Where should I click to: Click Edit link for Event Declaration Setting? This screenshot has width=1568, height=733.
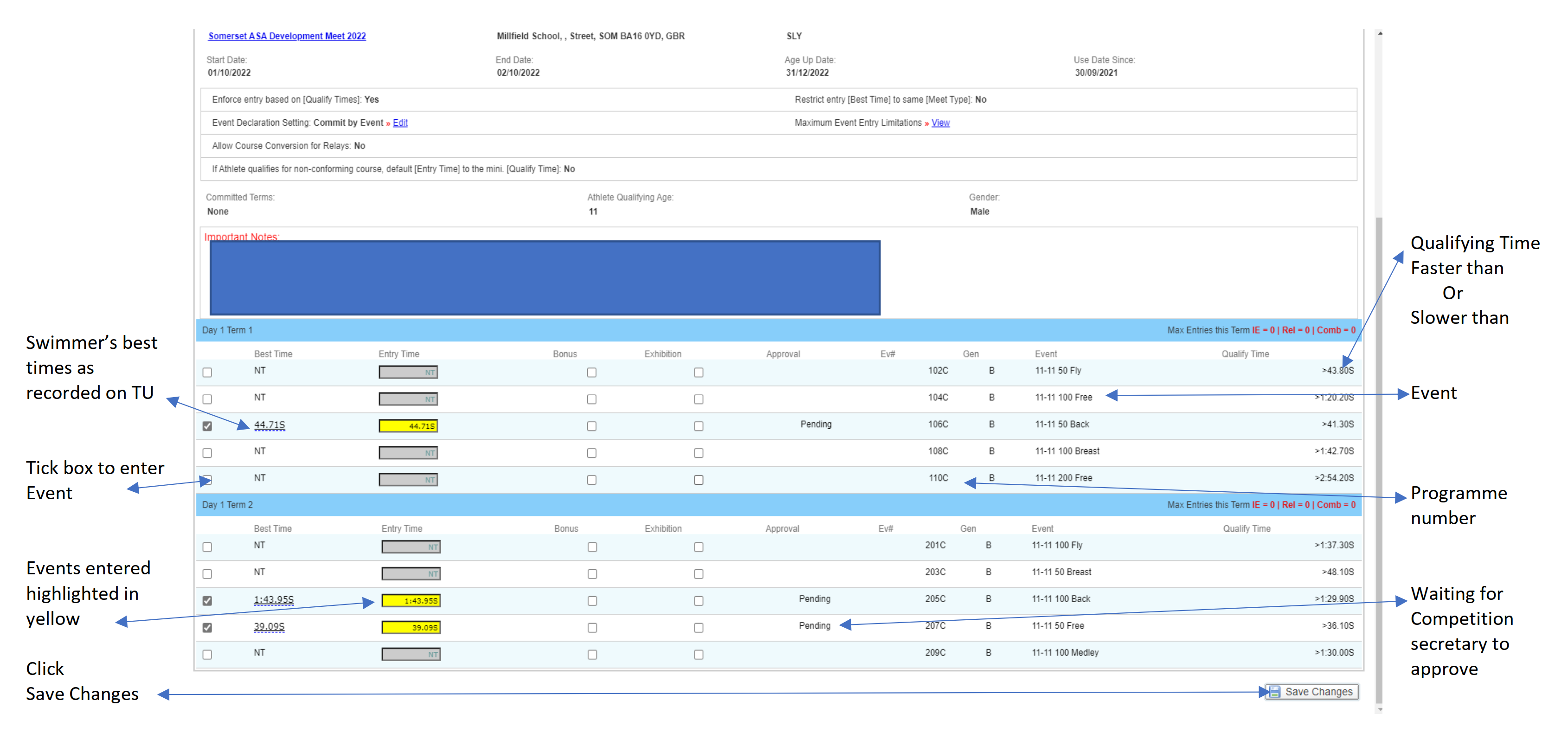pos(400,122)
